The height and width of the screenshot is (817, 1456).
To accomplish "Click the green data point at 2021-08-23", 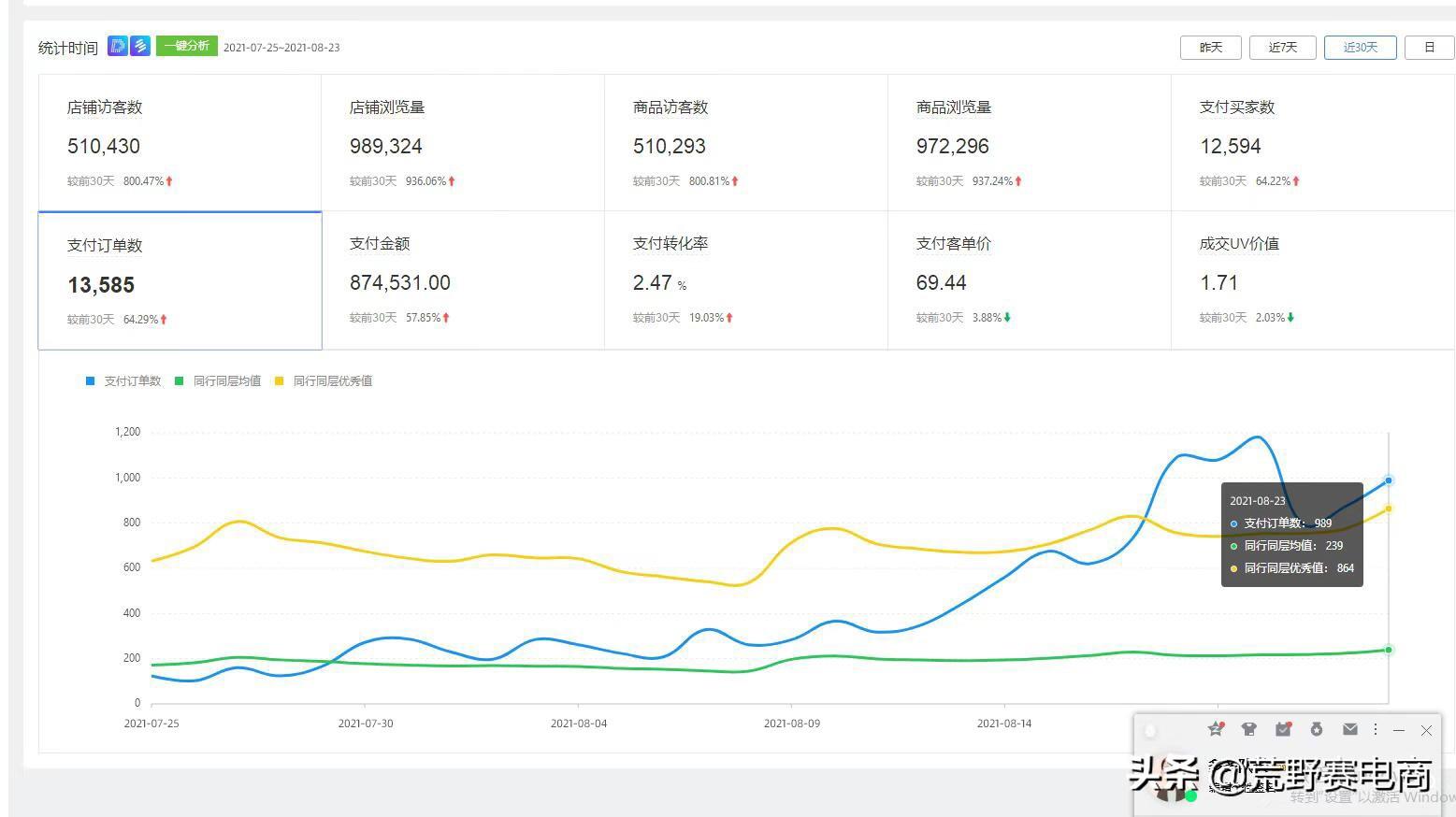I will pos(1389,650).
